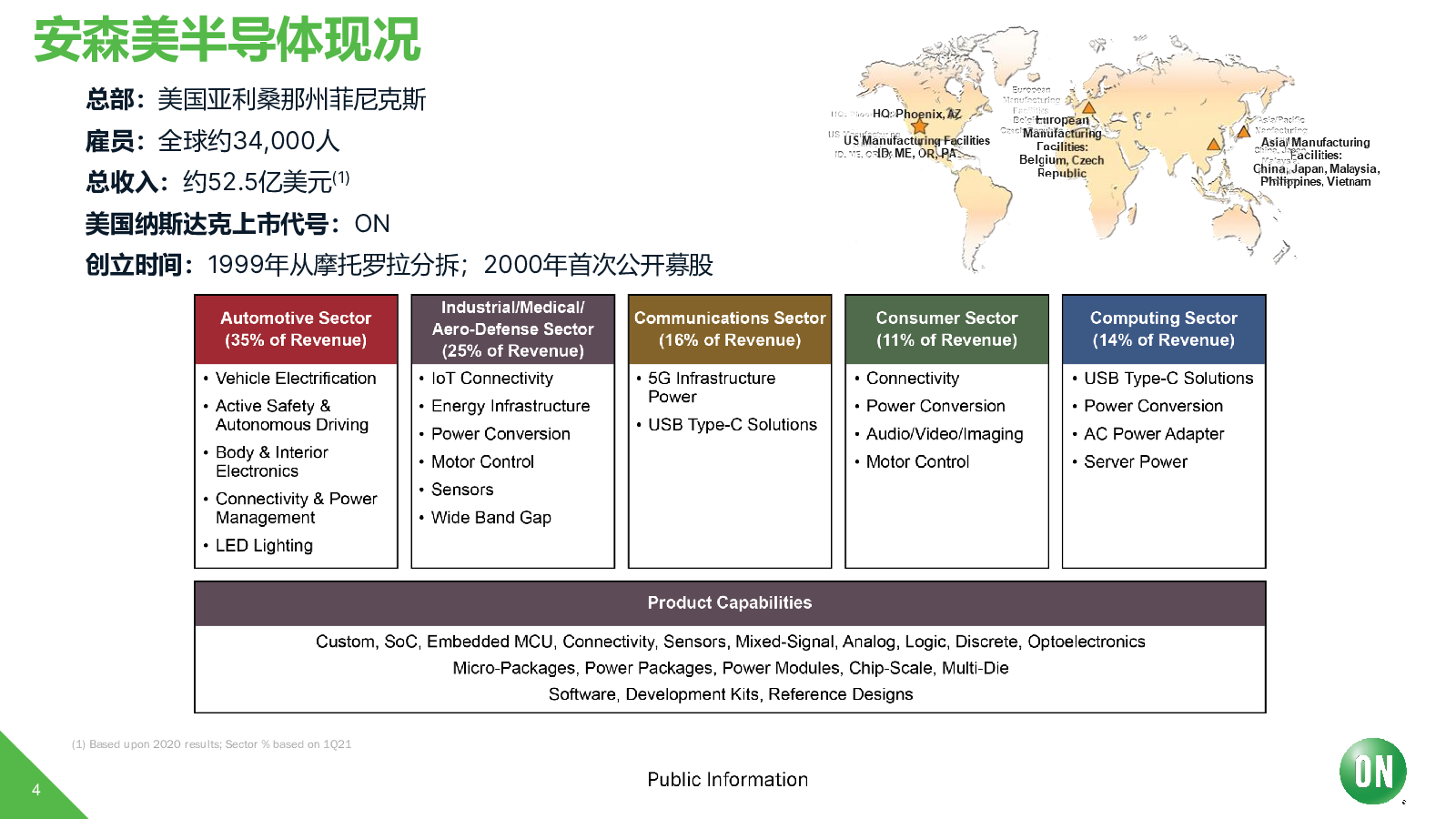Click Motor Control in the Industrial column
The image size is (1456, 819).
(x=482, y=461)
